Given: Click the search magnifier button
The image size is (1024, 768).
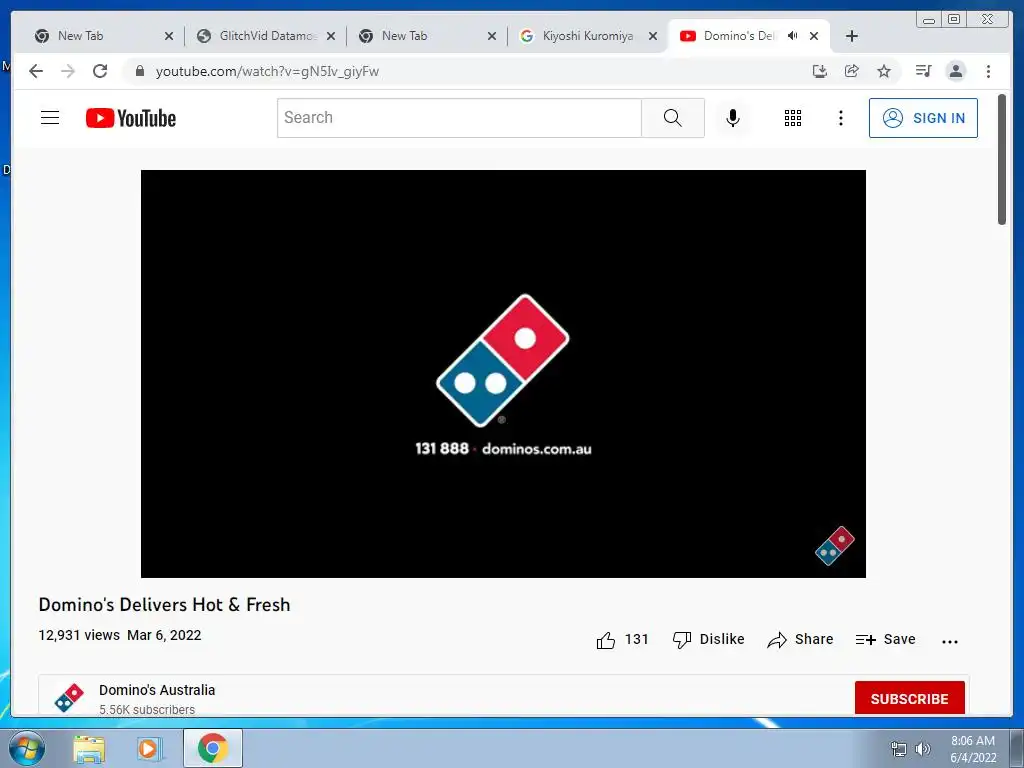Looking at the screenshot, I should pos(673,118).
